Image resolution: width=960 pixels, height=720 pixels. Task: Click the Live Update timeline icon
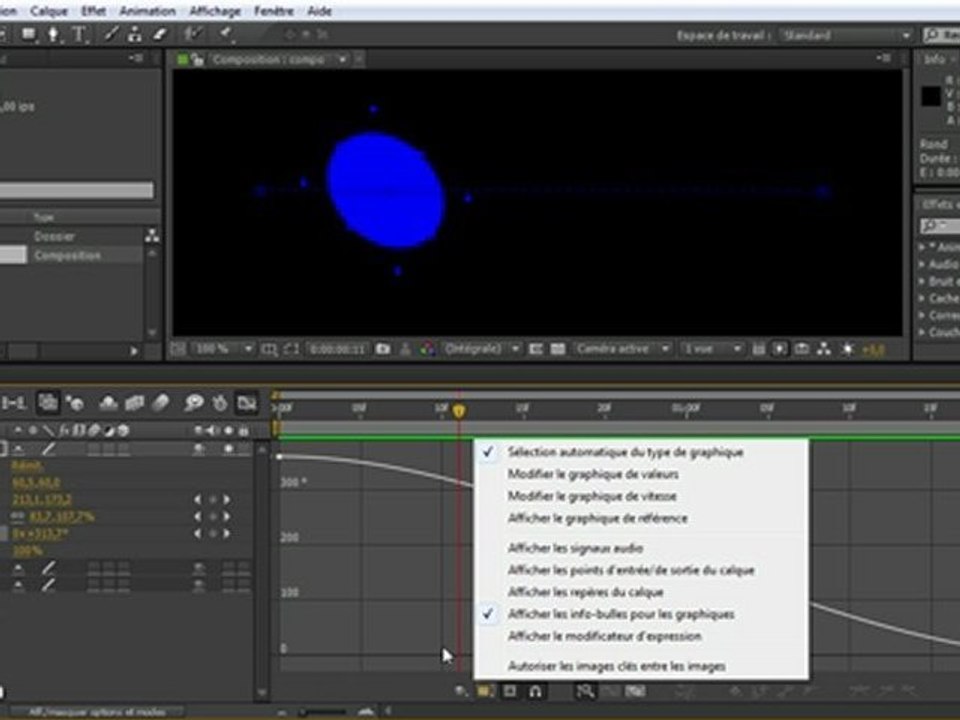coord(48,403)
